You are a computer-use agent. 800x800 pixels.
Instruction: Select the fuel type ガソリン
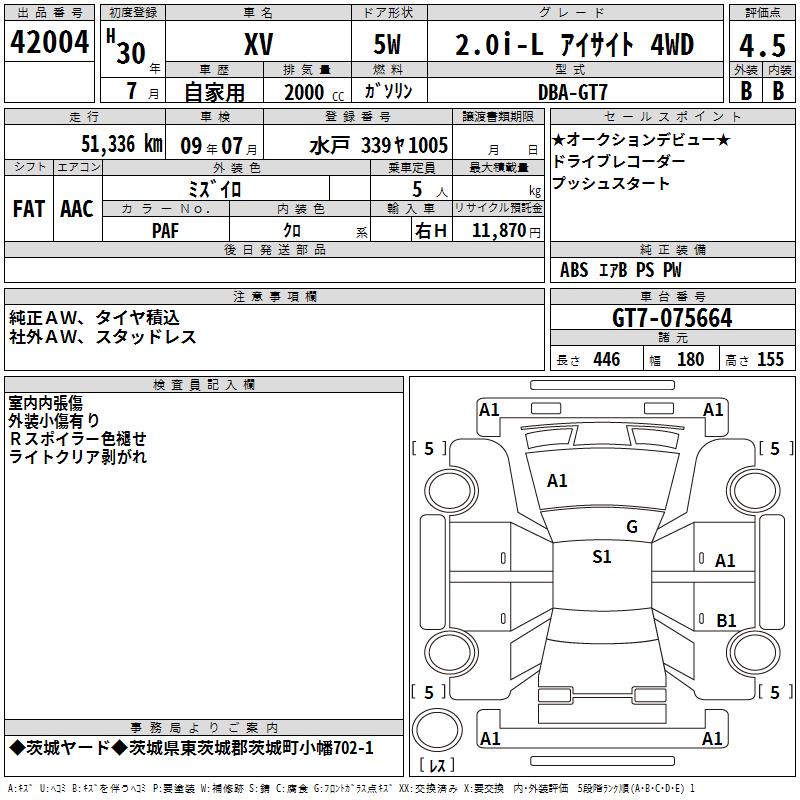click(x=388, y=91)
